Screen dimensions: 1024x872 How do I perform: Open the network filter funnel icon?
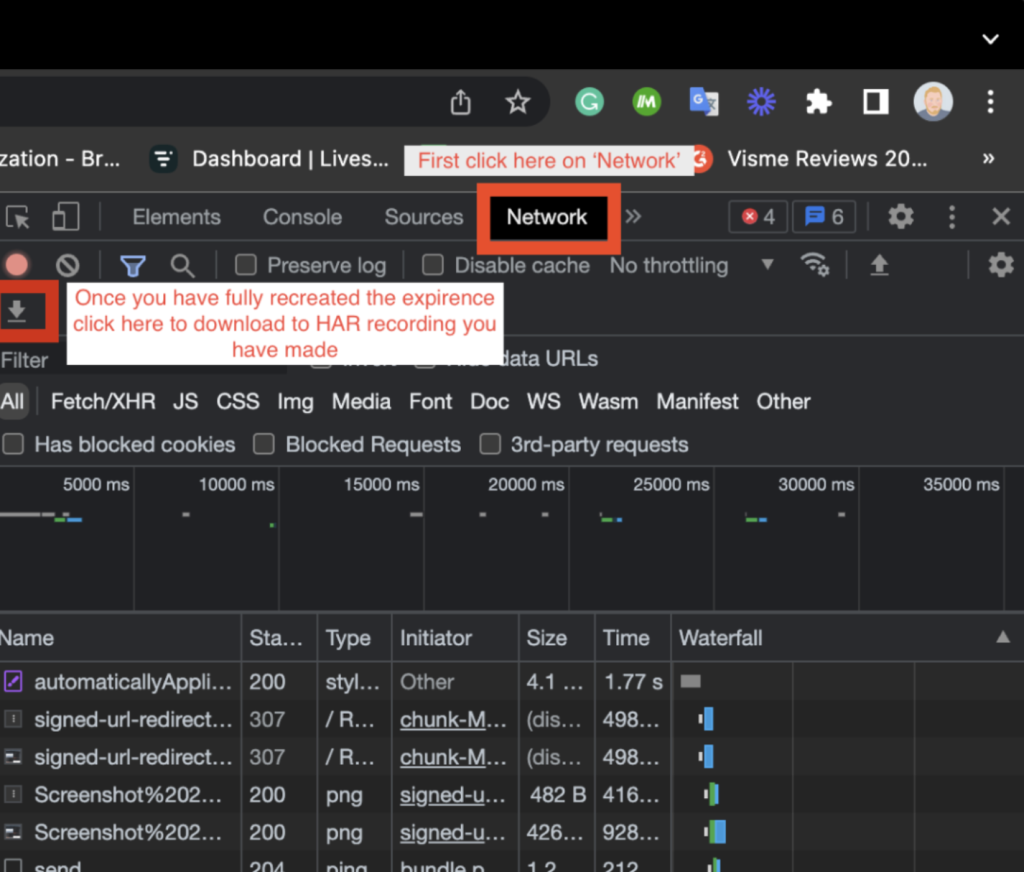pyautogui.click(x=133, y=265)
